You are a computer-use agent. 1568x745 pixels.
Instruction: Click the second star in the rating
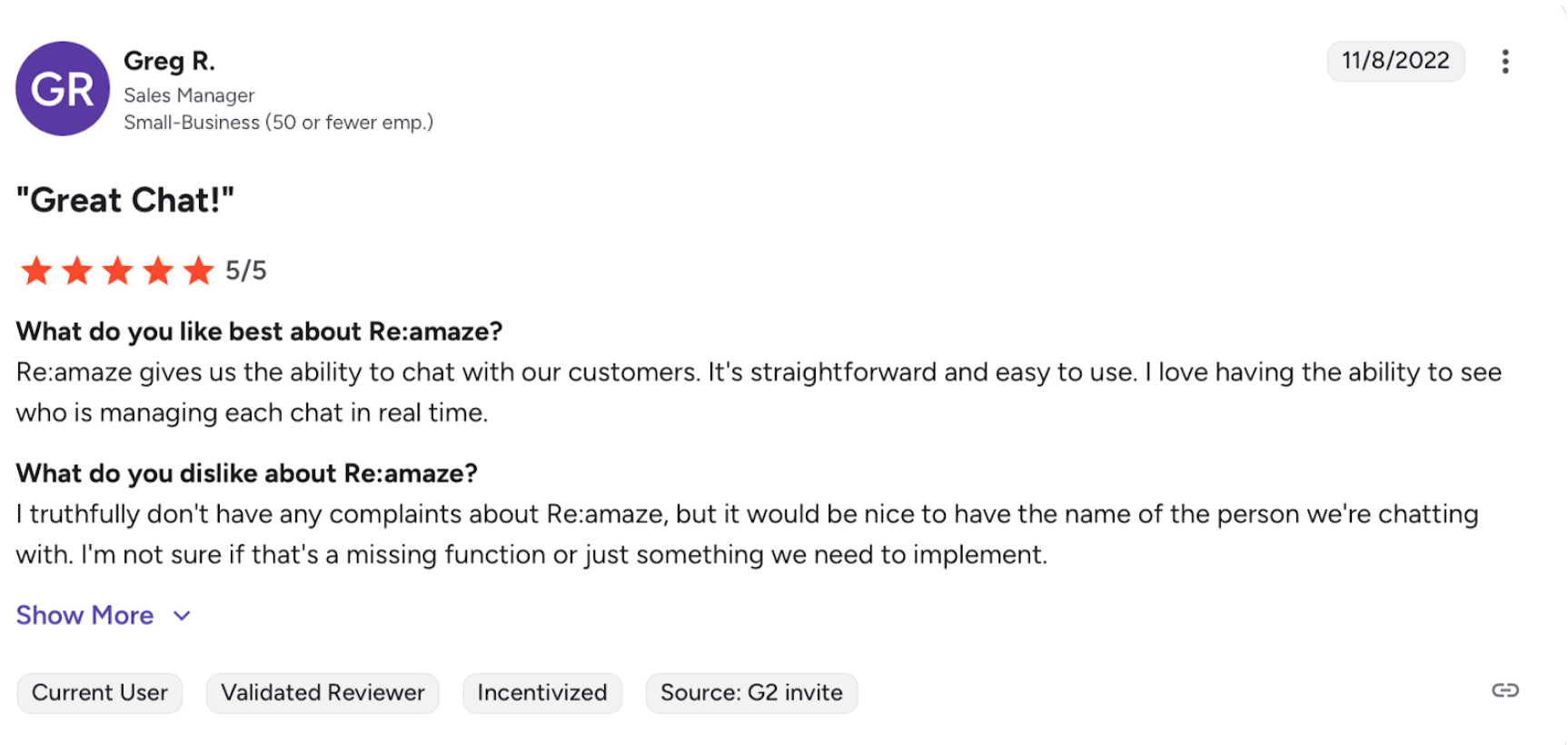77,270
